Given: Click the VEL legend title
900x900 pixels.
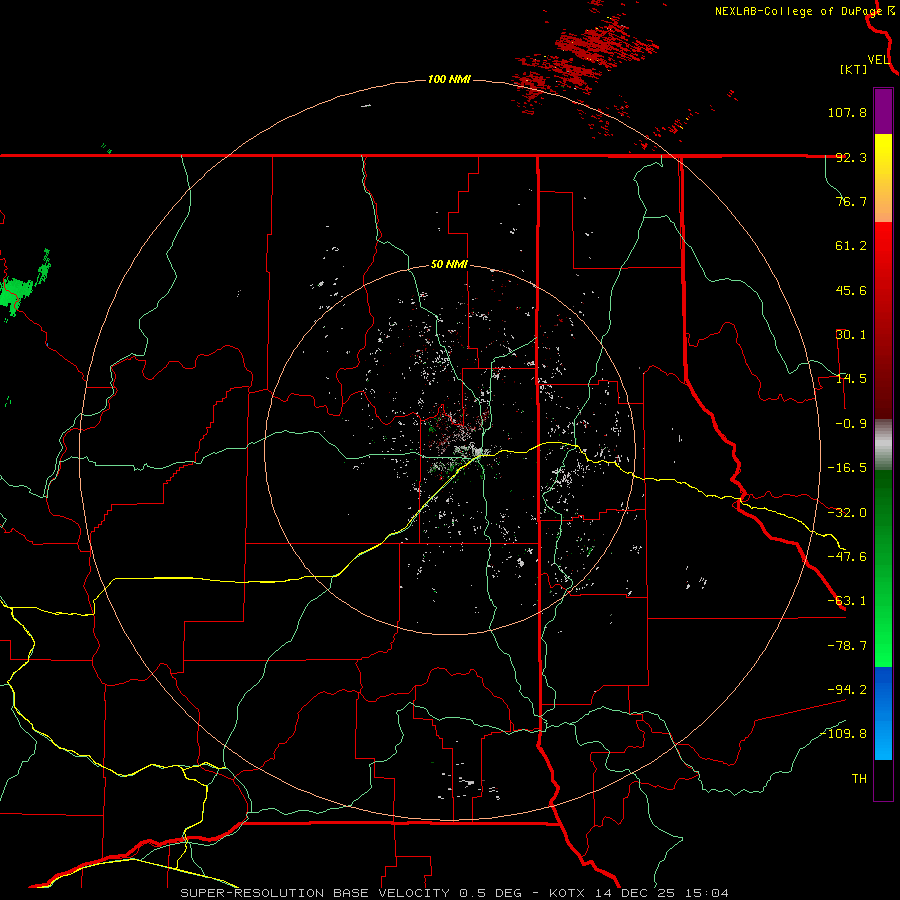Looking at the screenshot, I should tap(878, 60).
